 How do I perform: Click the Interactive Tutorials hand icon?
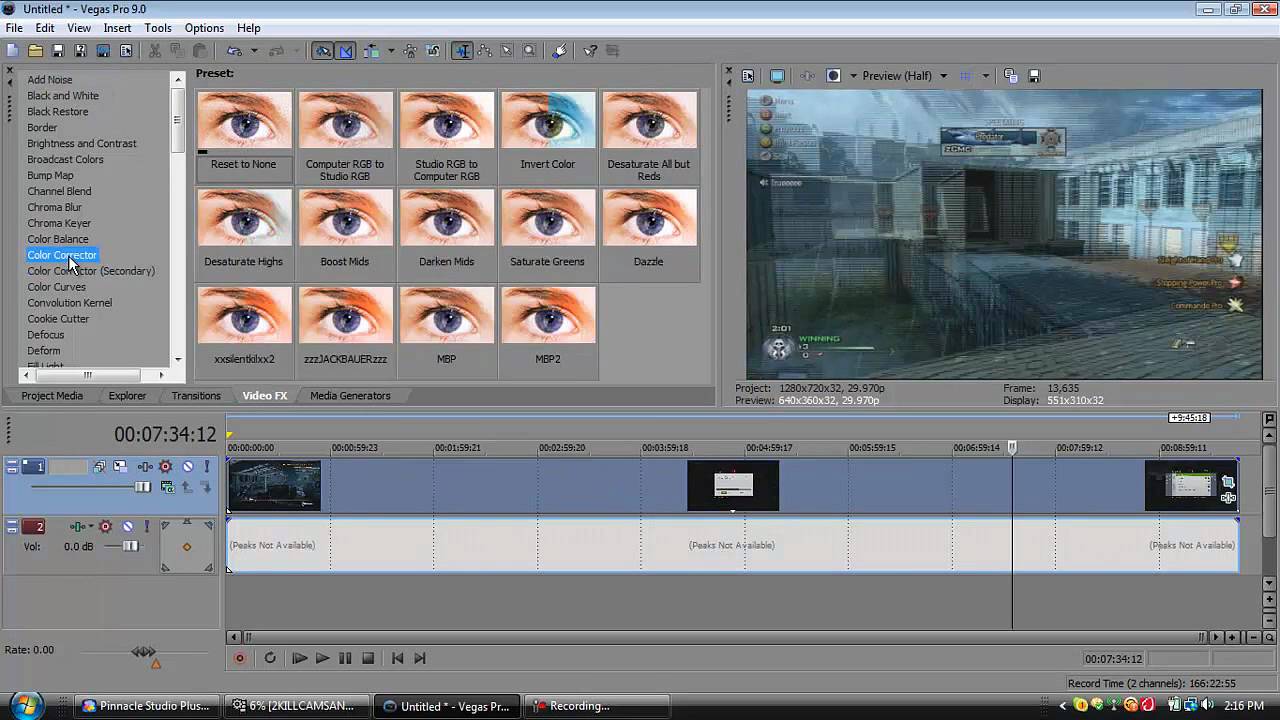[559, 51]
